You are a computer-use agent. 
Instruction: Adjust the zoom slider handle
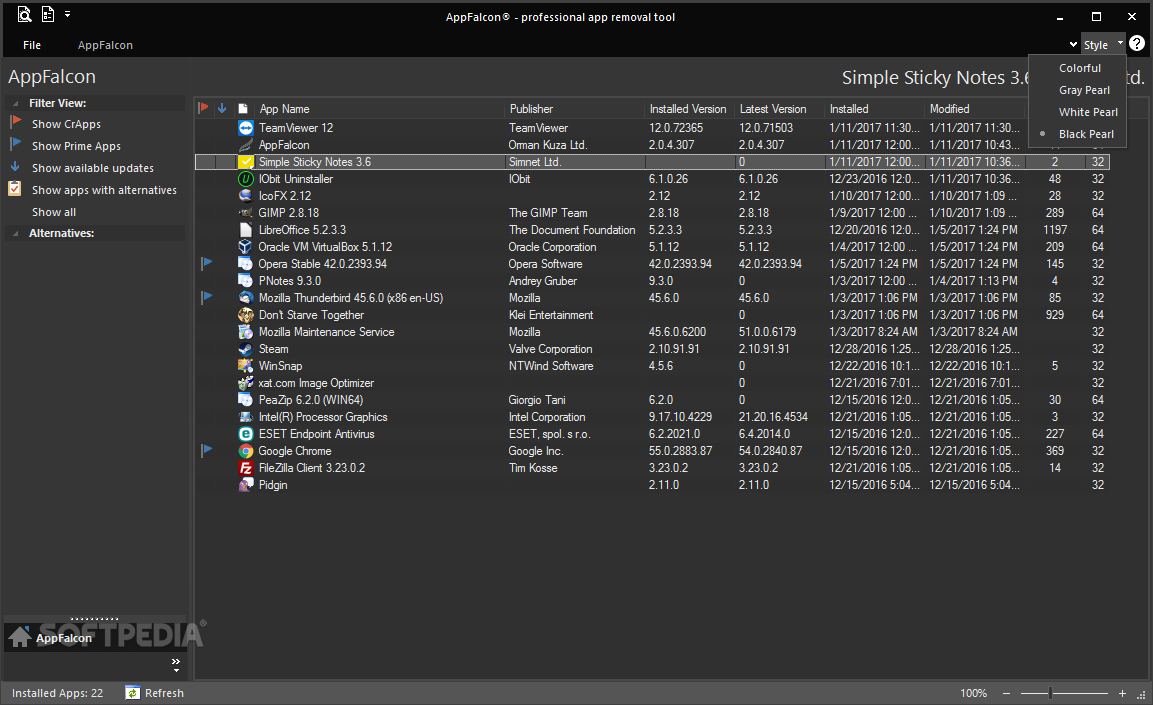point(1050,693)
